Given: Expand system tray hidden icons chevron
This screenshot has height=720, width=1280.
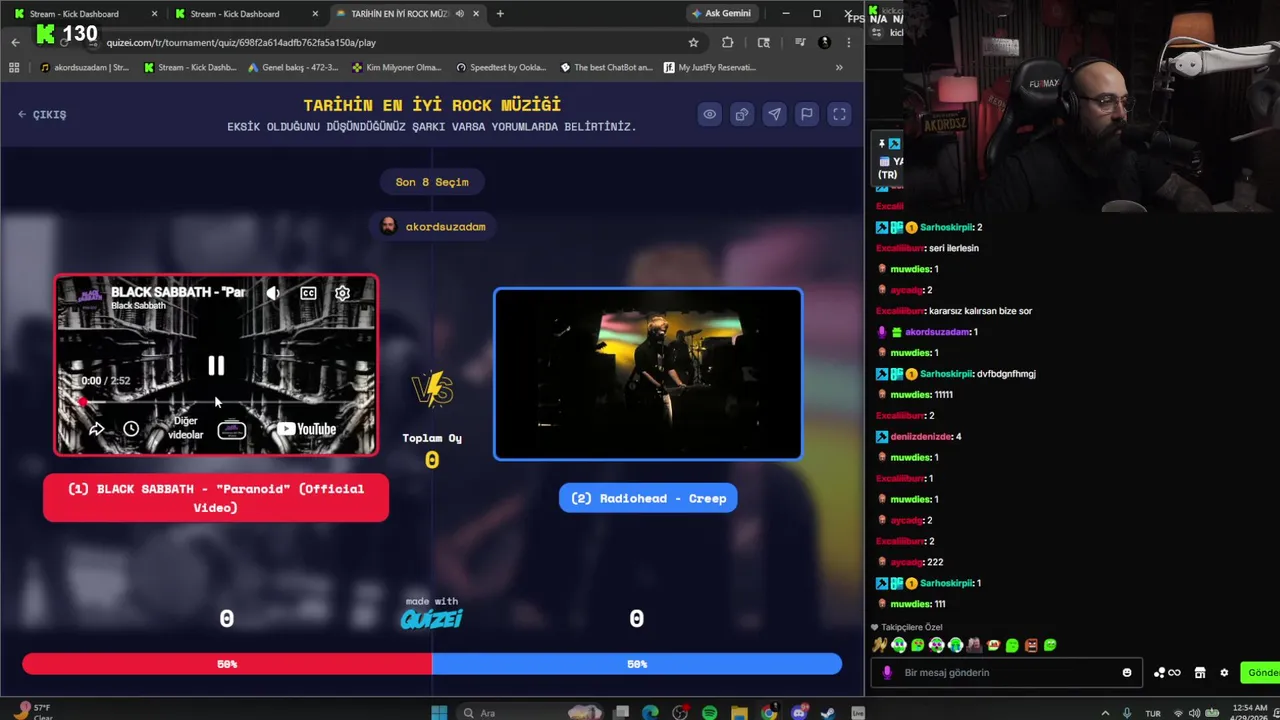Looking at the screenshot, I should click(x=1106, y=713).
